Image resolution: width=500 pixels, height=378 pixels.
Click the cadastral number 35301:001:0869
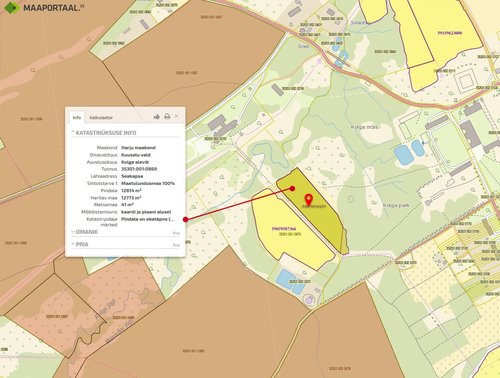click(139, 169)
